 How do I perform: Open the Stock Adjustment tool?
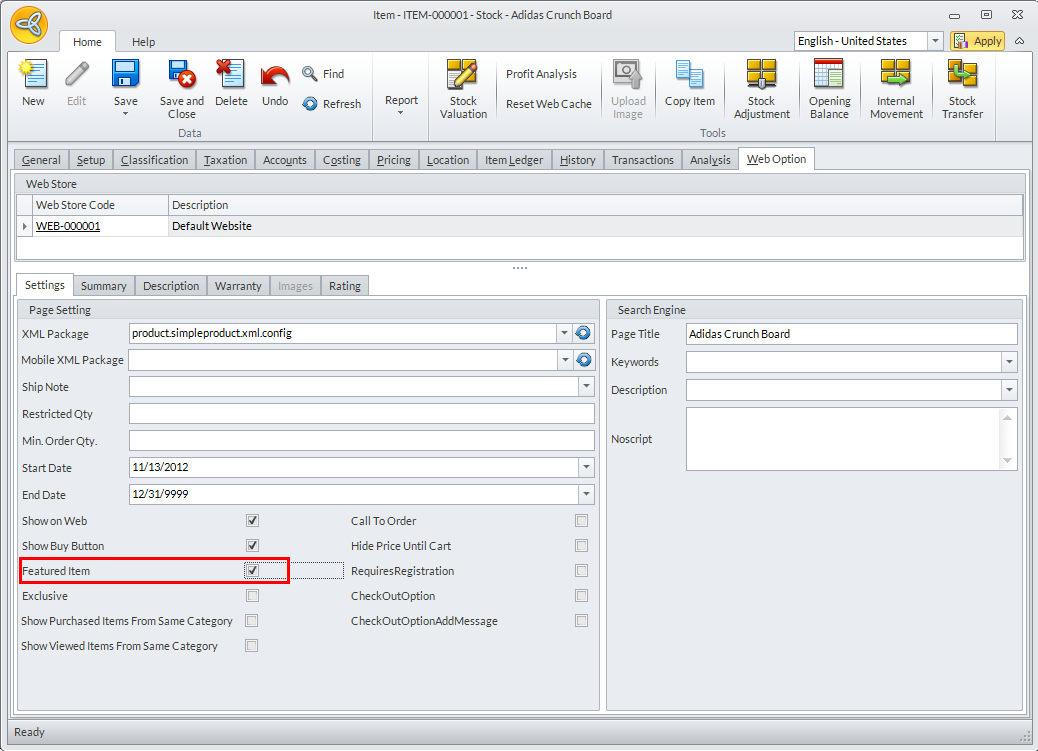click(761, 88)
